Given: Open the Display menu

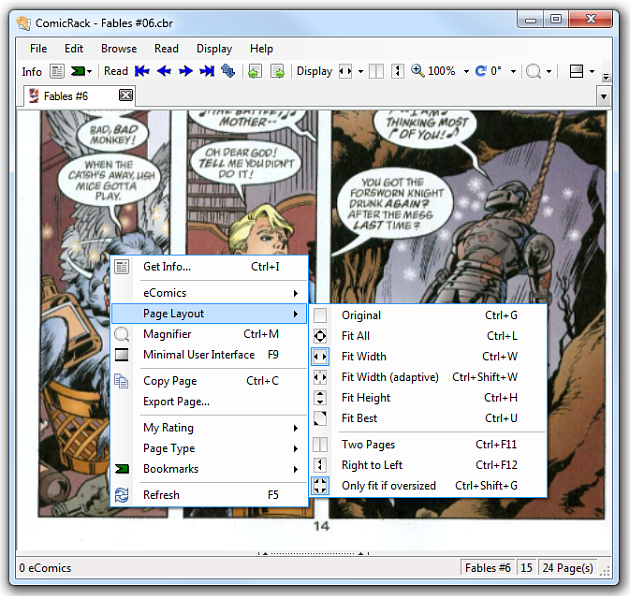Looking at the screenshot, I should point(214,49).
